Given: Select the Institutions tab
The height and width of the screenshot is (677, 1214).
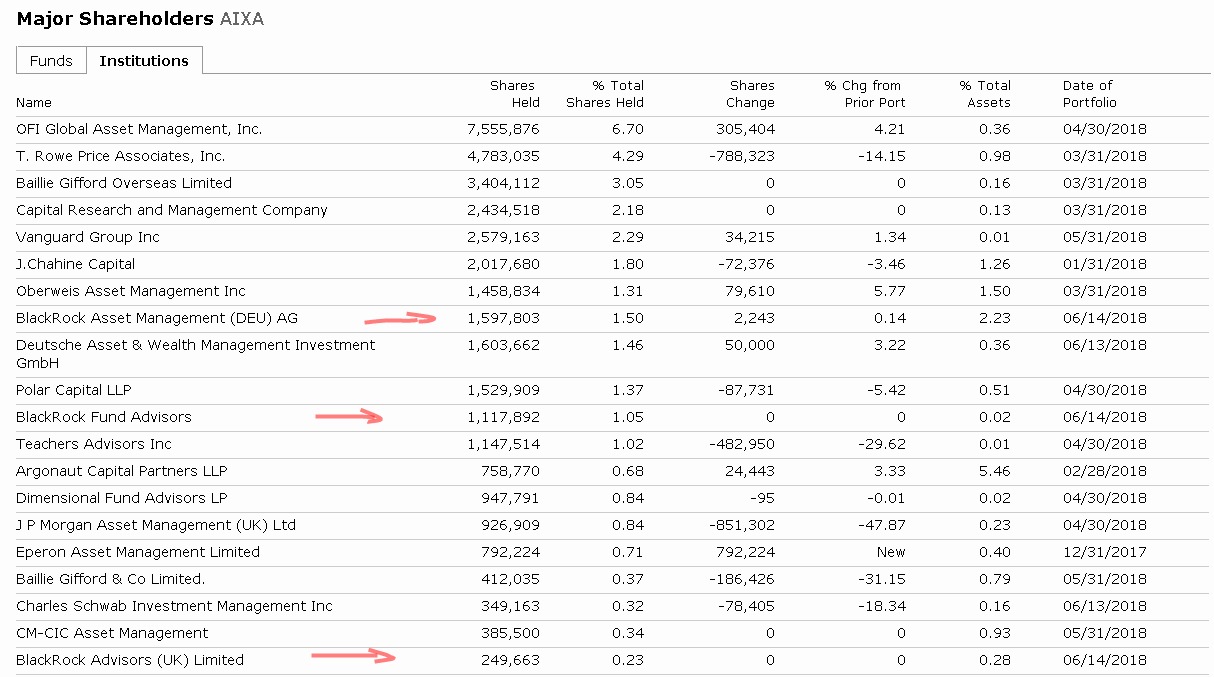Looking at the screenshot, I should tap(144, 61).
